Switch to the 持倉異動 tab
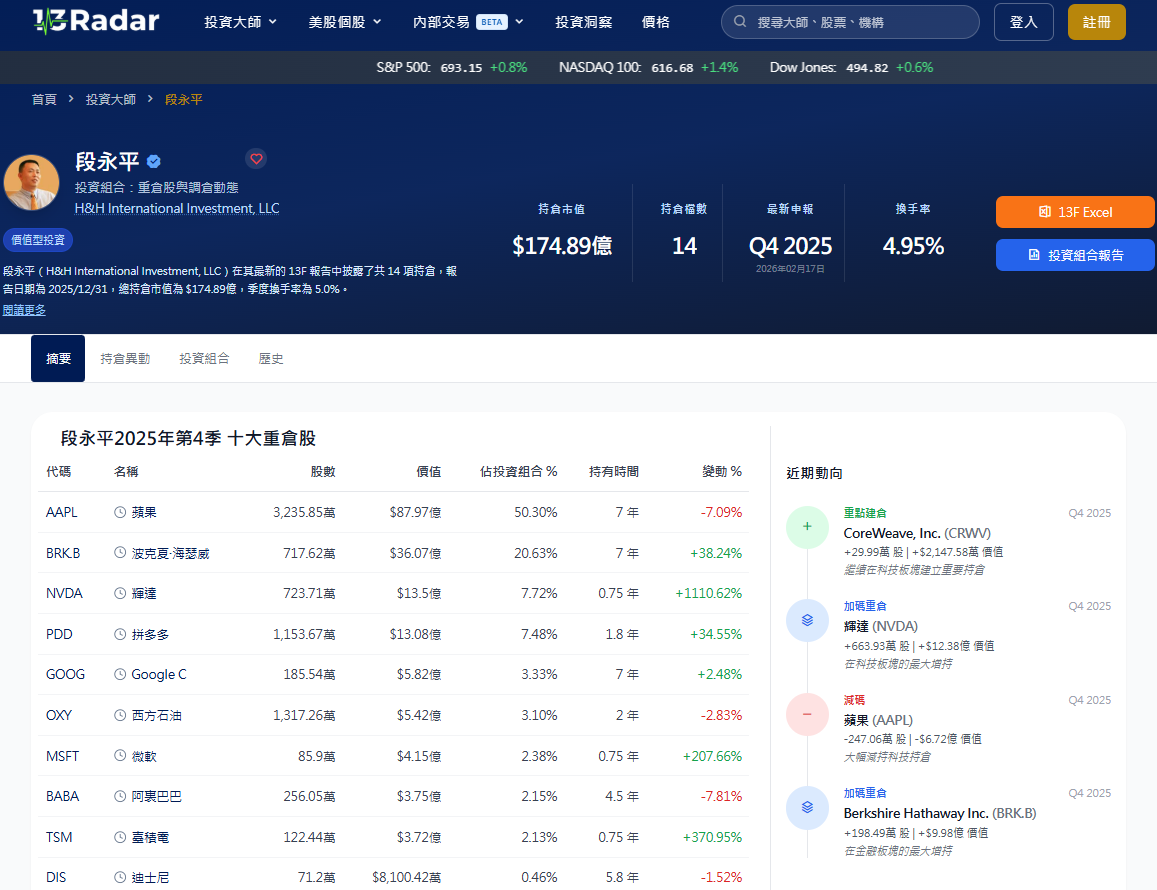The height and width of the screenshot is (890, 1157). coord(125,359)
